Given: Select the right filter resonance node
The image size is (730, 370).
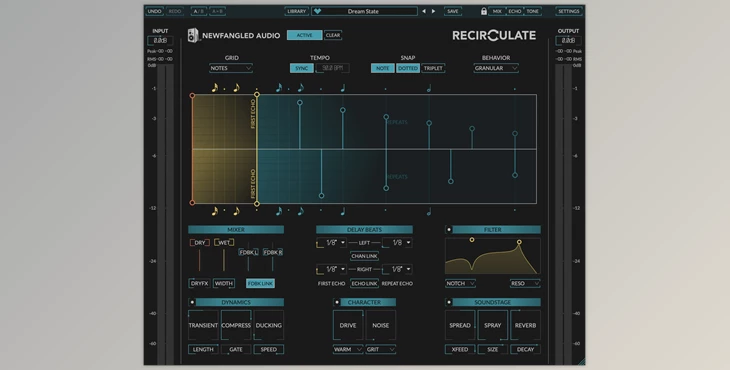Looking at the screenshot, I should [519, 242].
